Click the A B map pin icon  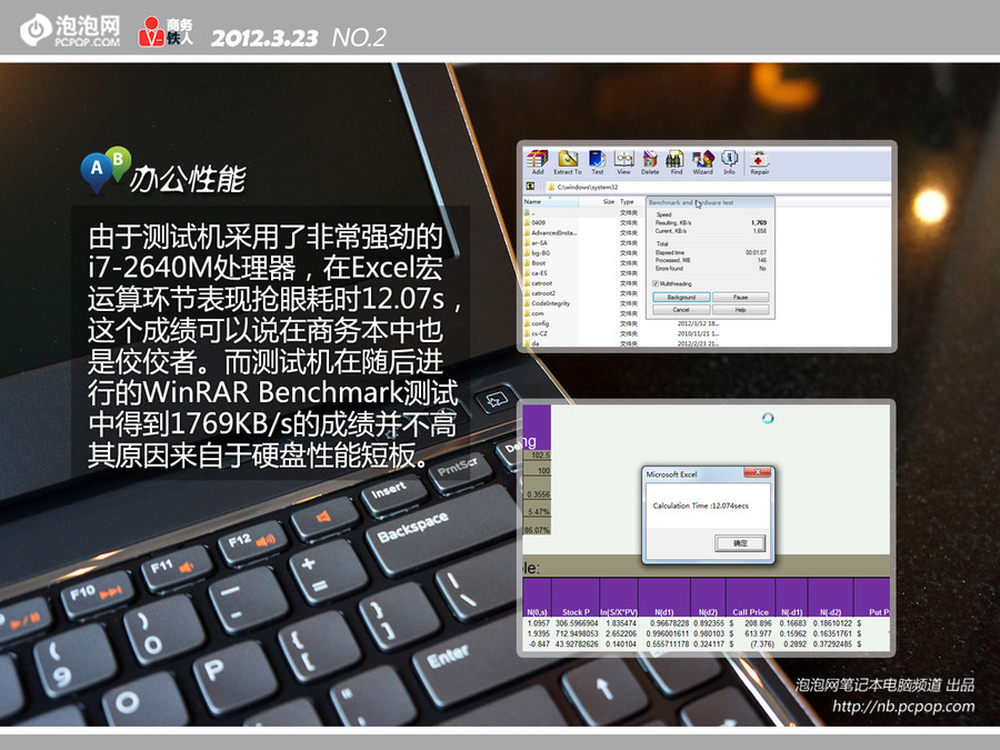click(105, 168)
